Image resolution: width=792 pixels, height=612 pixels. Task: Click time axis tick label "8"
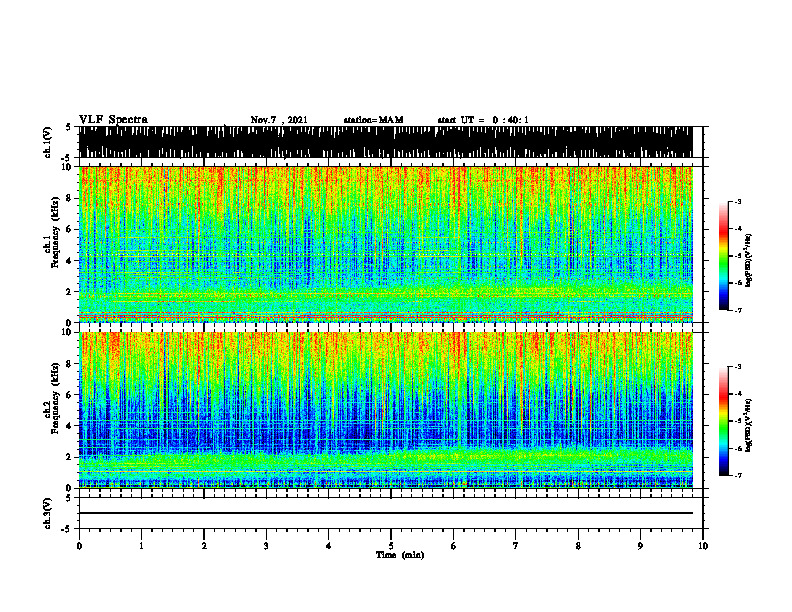(x=578, y=546)
